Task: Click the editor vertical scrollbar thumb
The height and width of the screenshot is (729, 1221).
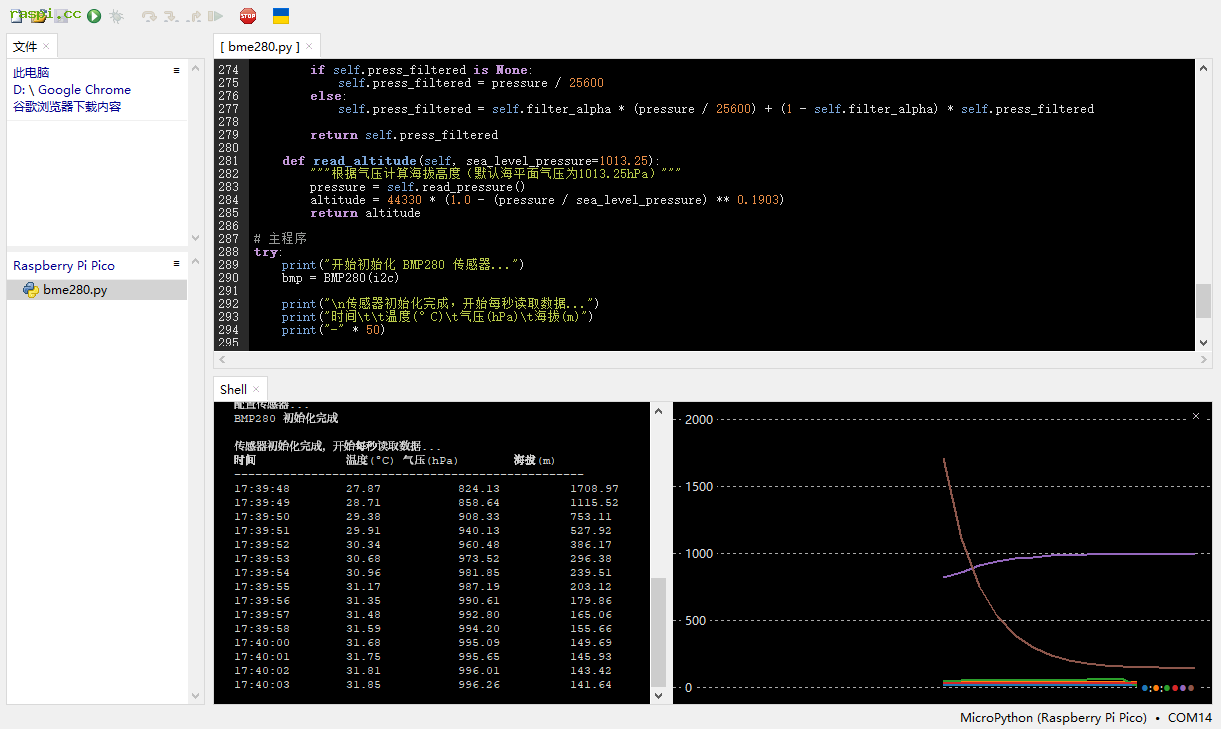Action: 1203,301
